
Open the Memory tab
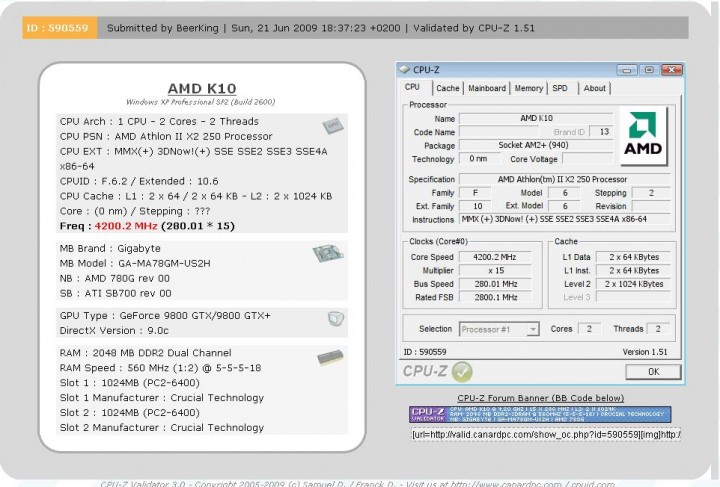click(529, 88)
